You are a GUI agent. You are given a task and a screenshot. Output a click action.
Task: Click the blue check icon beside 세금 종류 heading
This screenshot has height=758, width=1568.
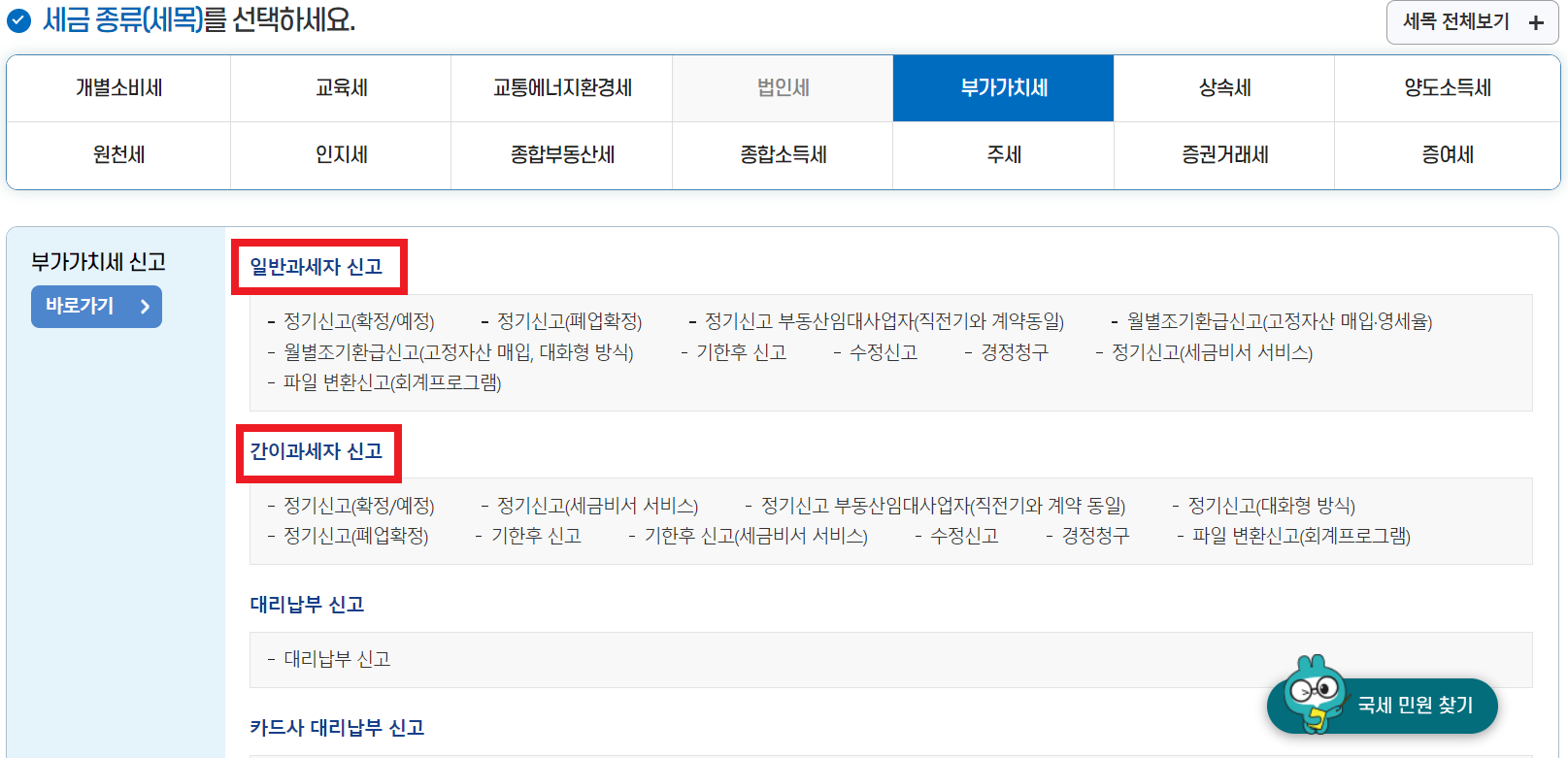(x=18, y=19)
